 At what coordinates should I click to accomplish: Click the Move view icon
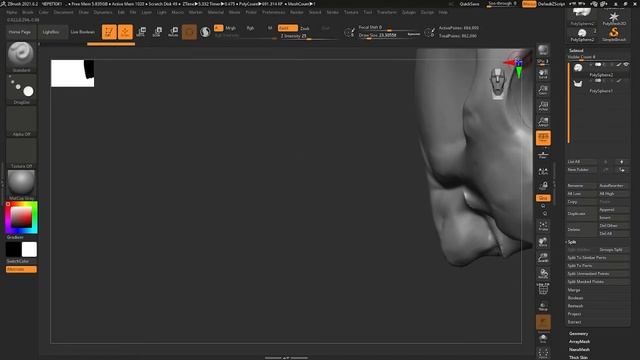[543, 242]
